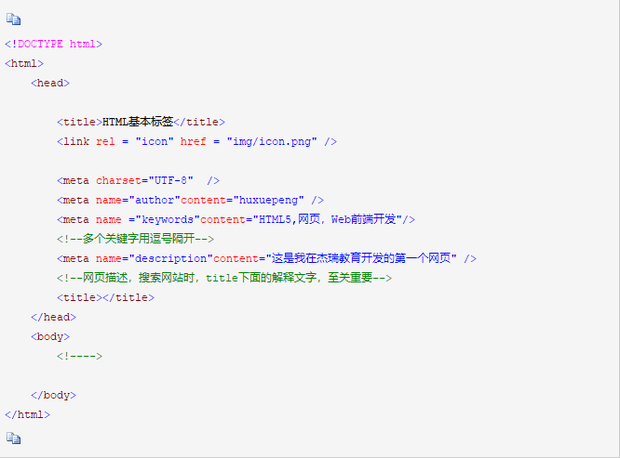
Task: Click the title text HTML基本标签
Action: 138,122
